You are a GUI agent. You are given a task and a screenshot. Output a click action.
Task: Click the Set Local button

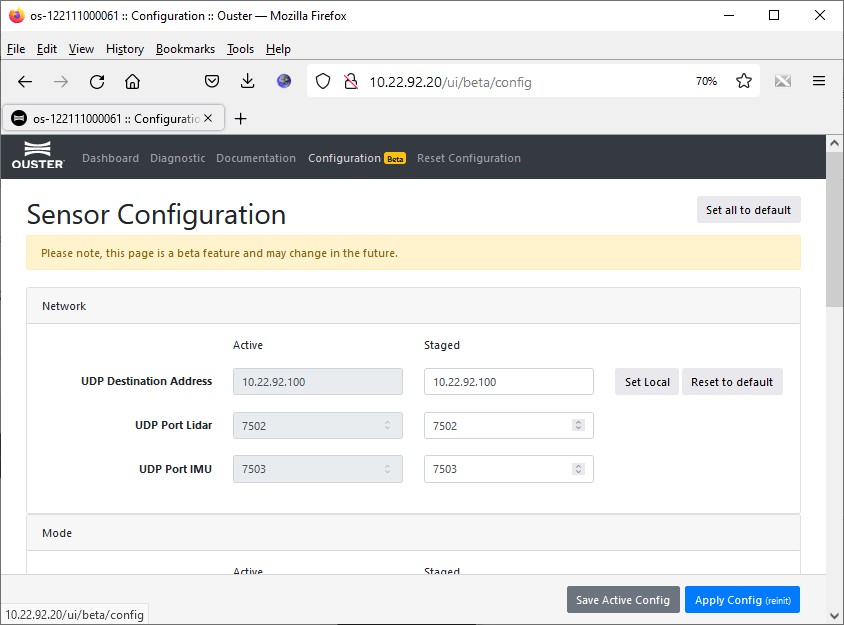647,382
